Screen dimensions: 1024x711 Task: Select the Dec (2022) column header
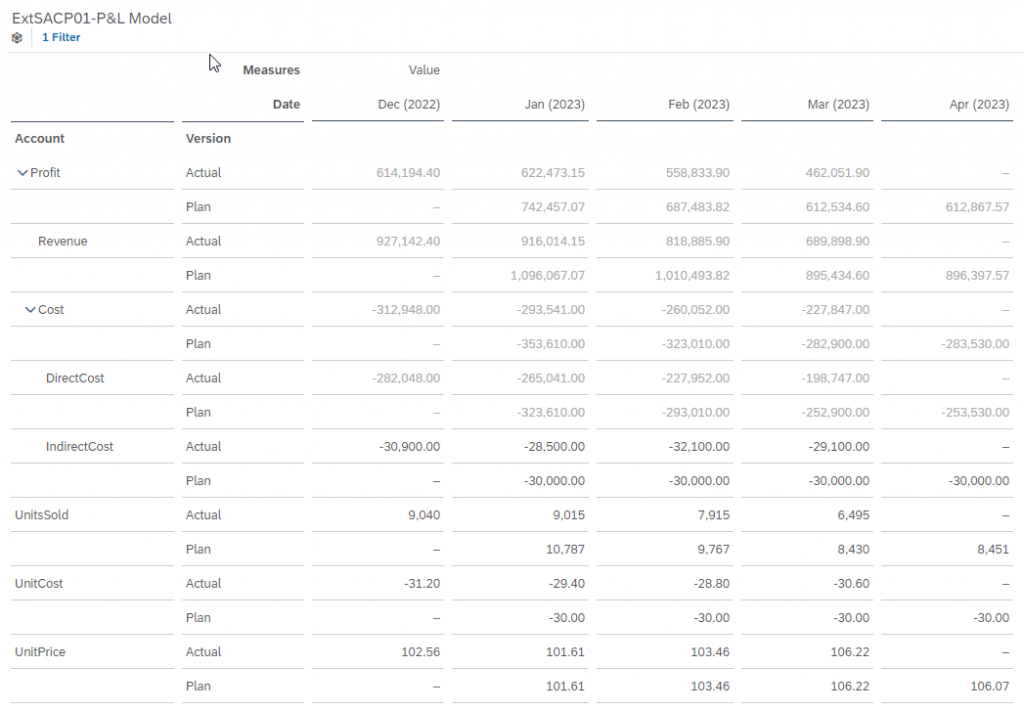[x=409, y=104]
